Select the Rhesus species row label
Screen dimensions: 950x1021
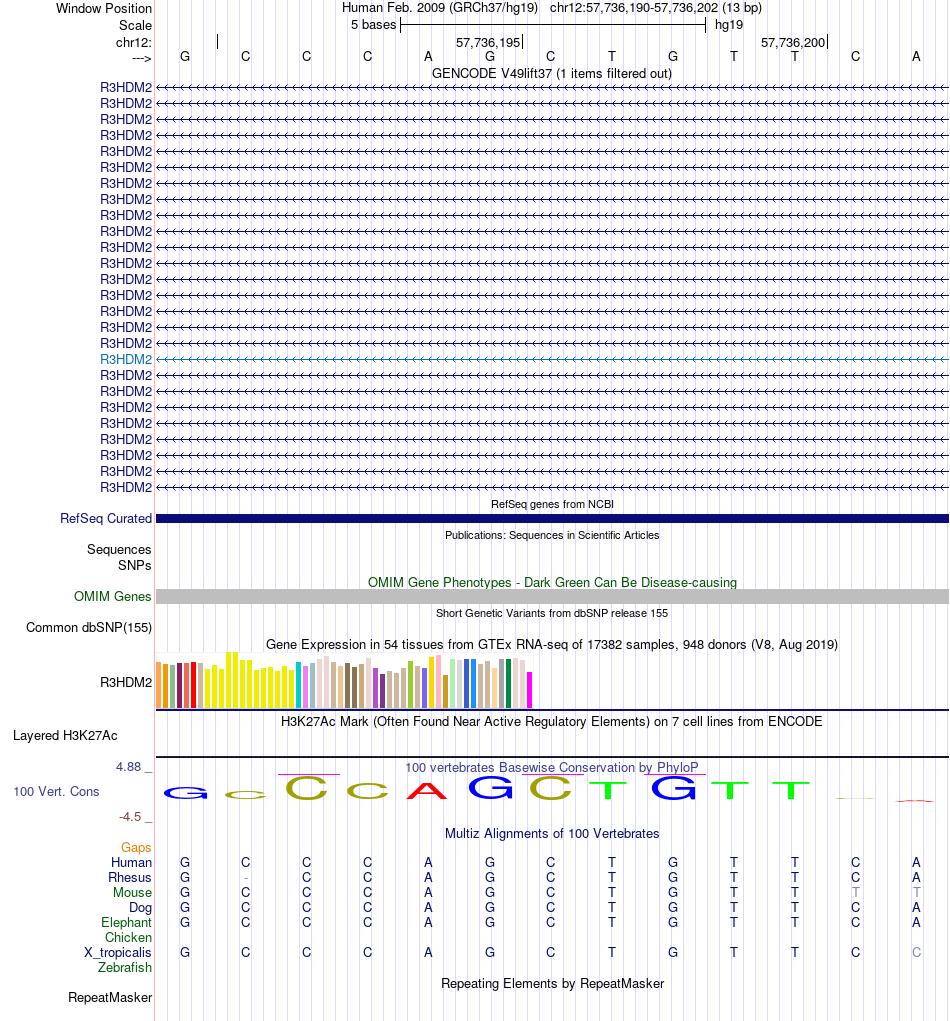[130, 878]
